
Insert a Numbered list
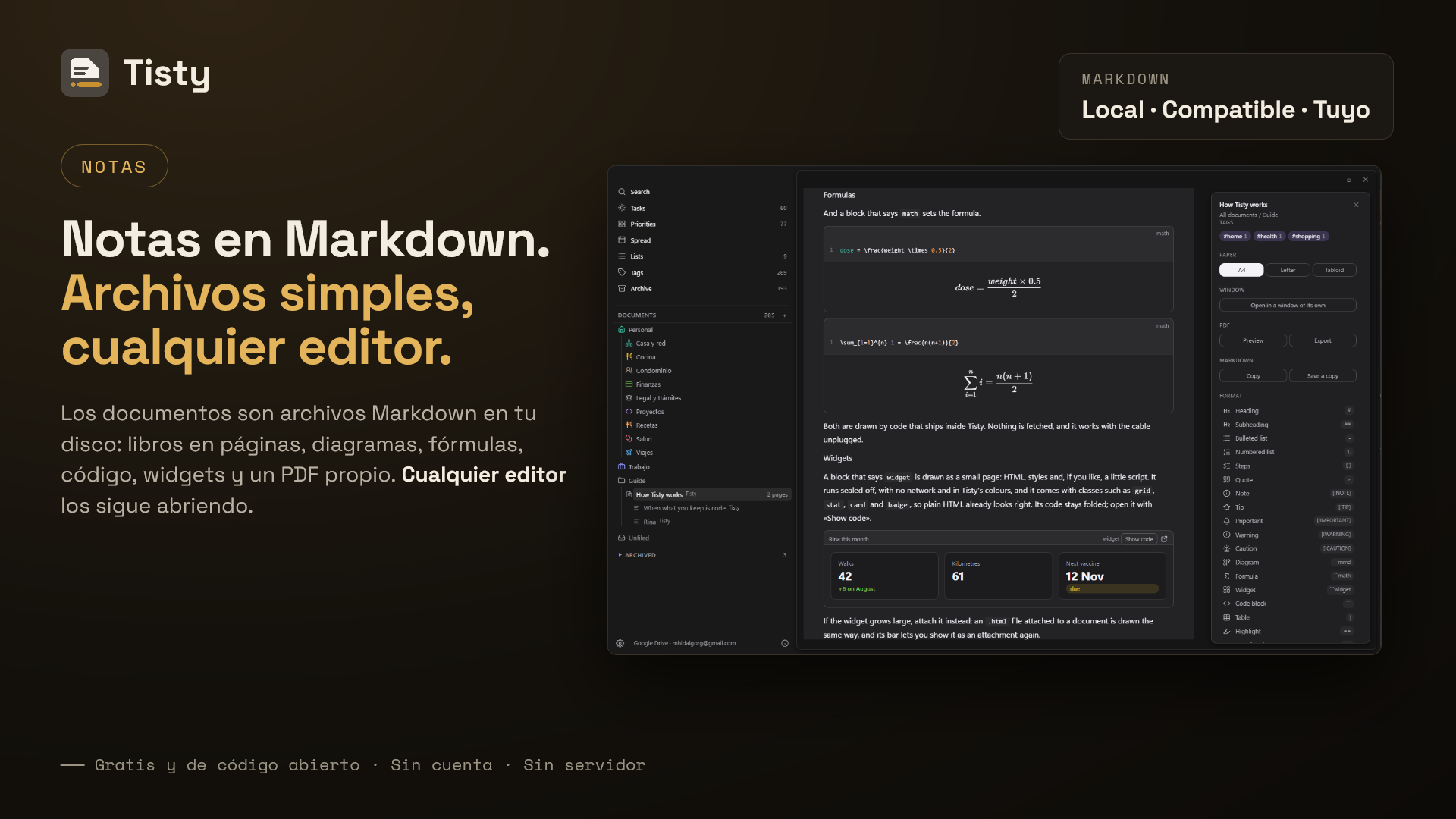coord(1288,452)
